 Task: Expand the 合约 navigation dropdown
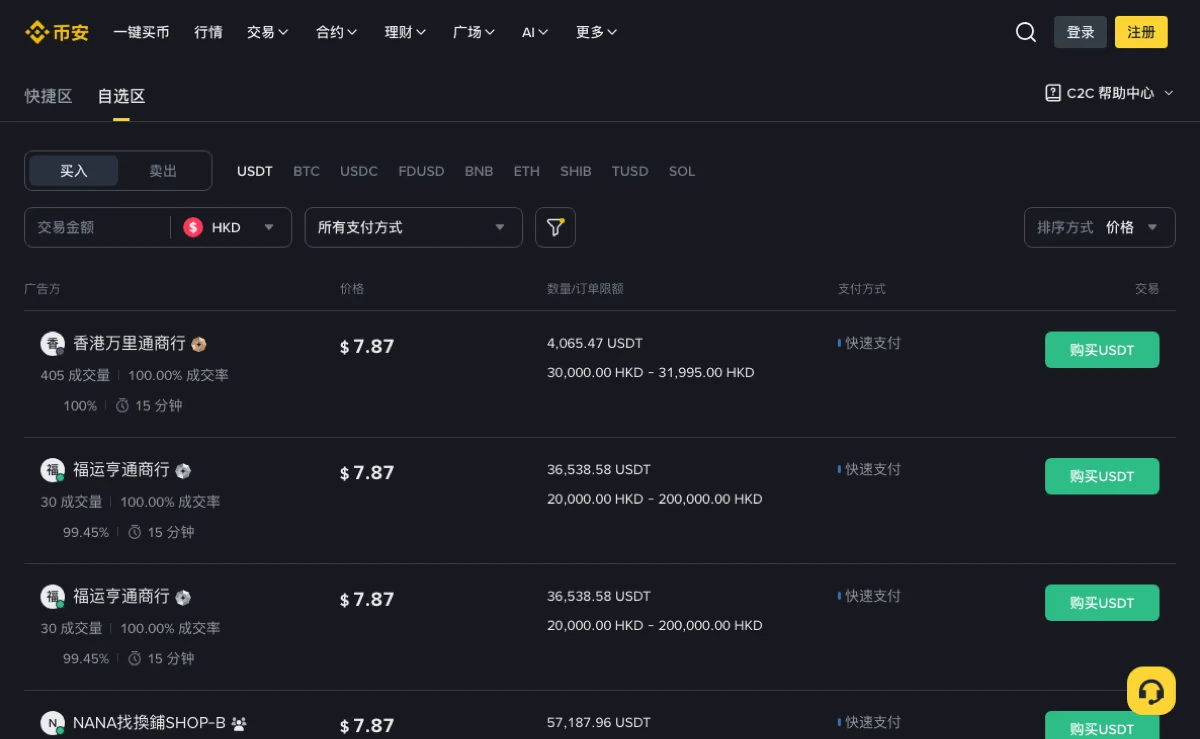(337, 32)
